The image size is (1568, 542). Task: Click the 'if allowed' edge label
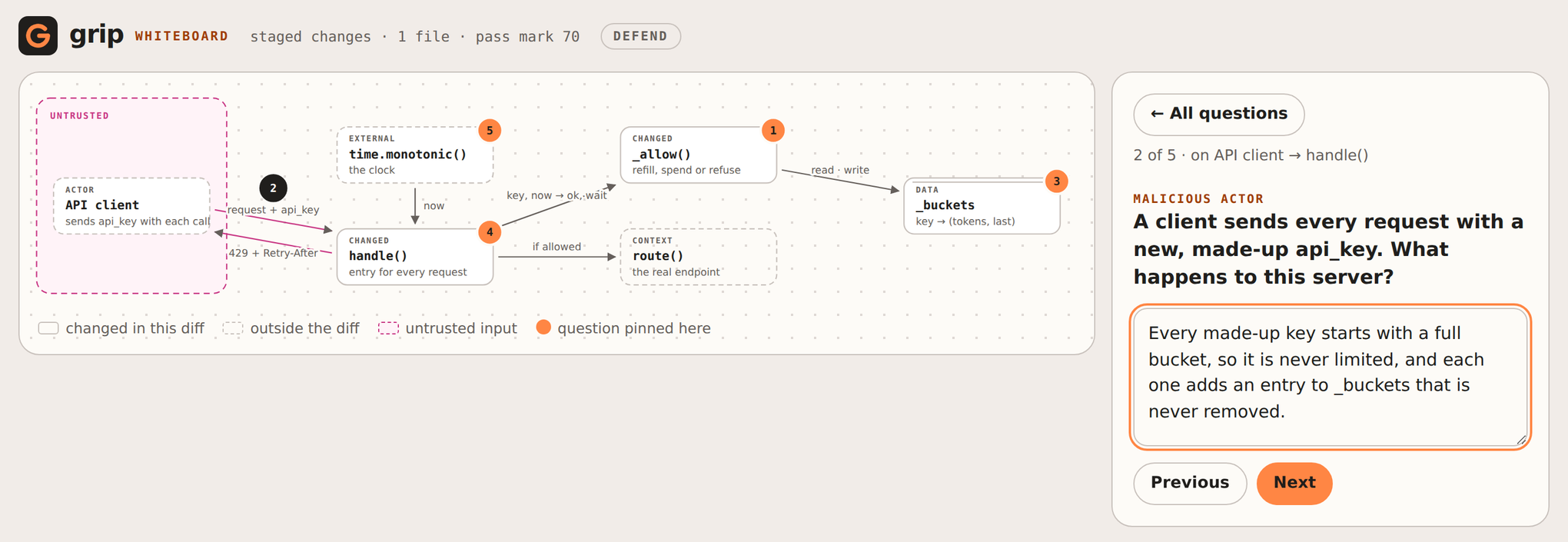click(x=556, y=247)
